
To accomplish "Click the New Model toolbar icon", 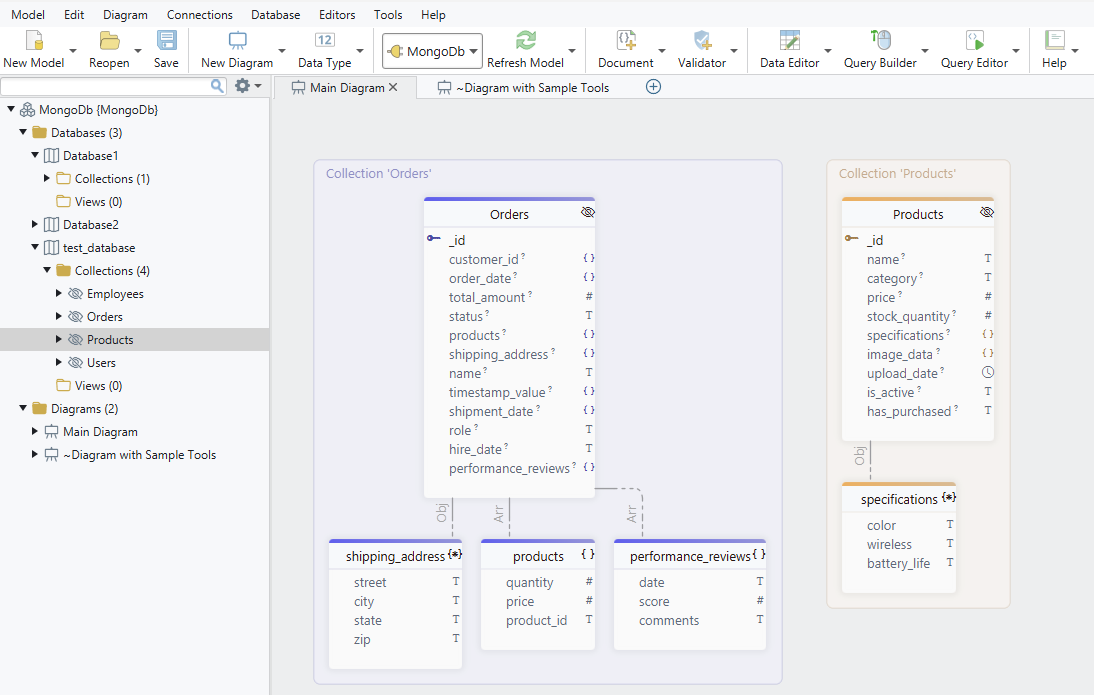I will (x=34, y=40).
